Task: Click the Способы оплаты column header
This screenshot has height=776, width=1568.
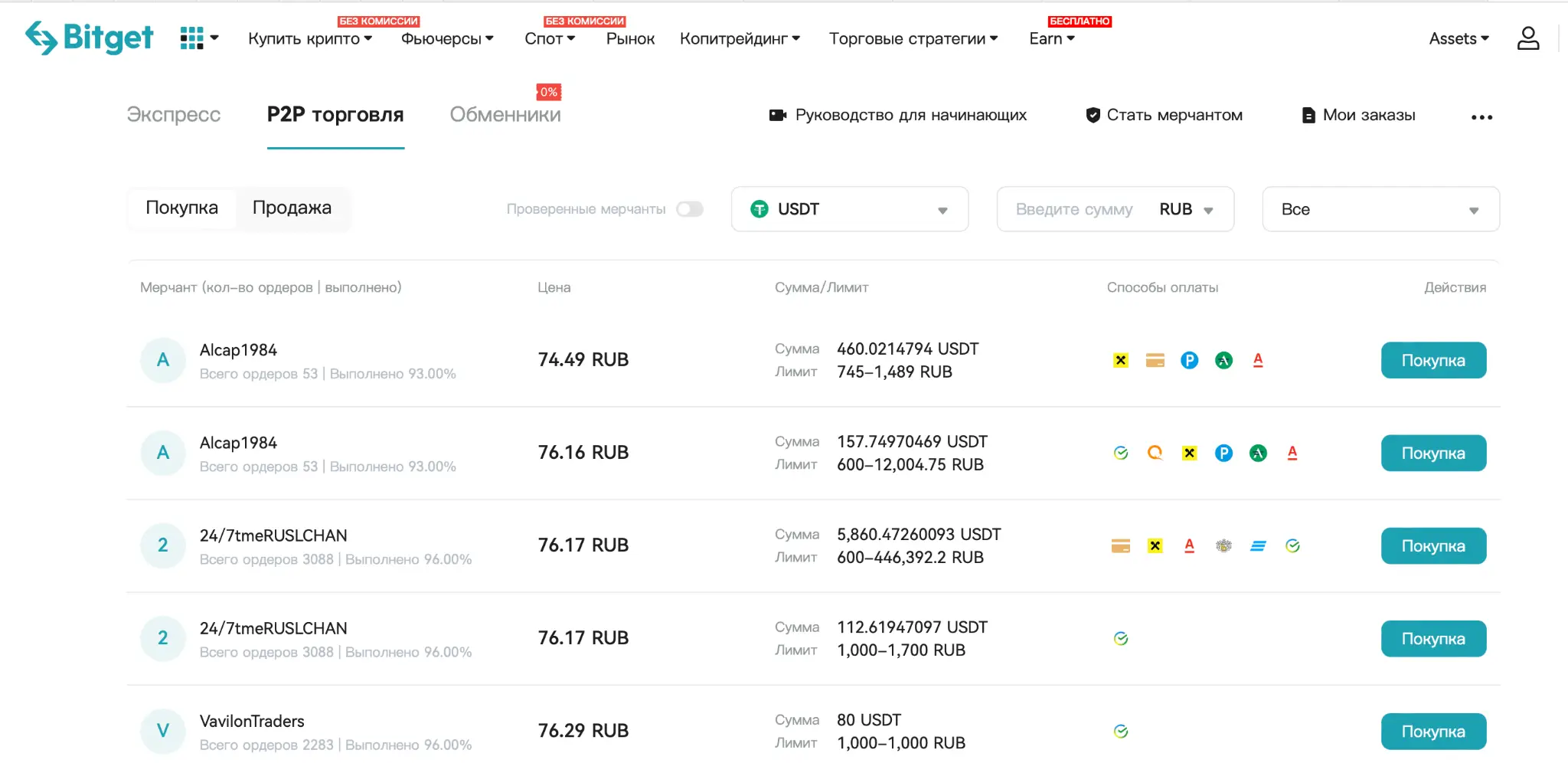Action: coord(1162,288)
